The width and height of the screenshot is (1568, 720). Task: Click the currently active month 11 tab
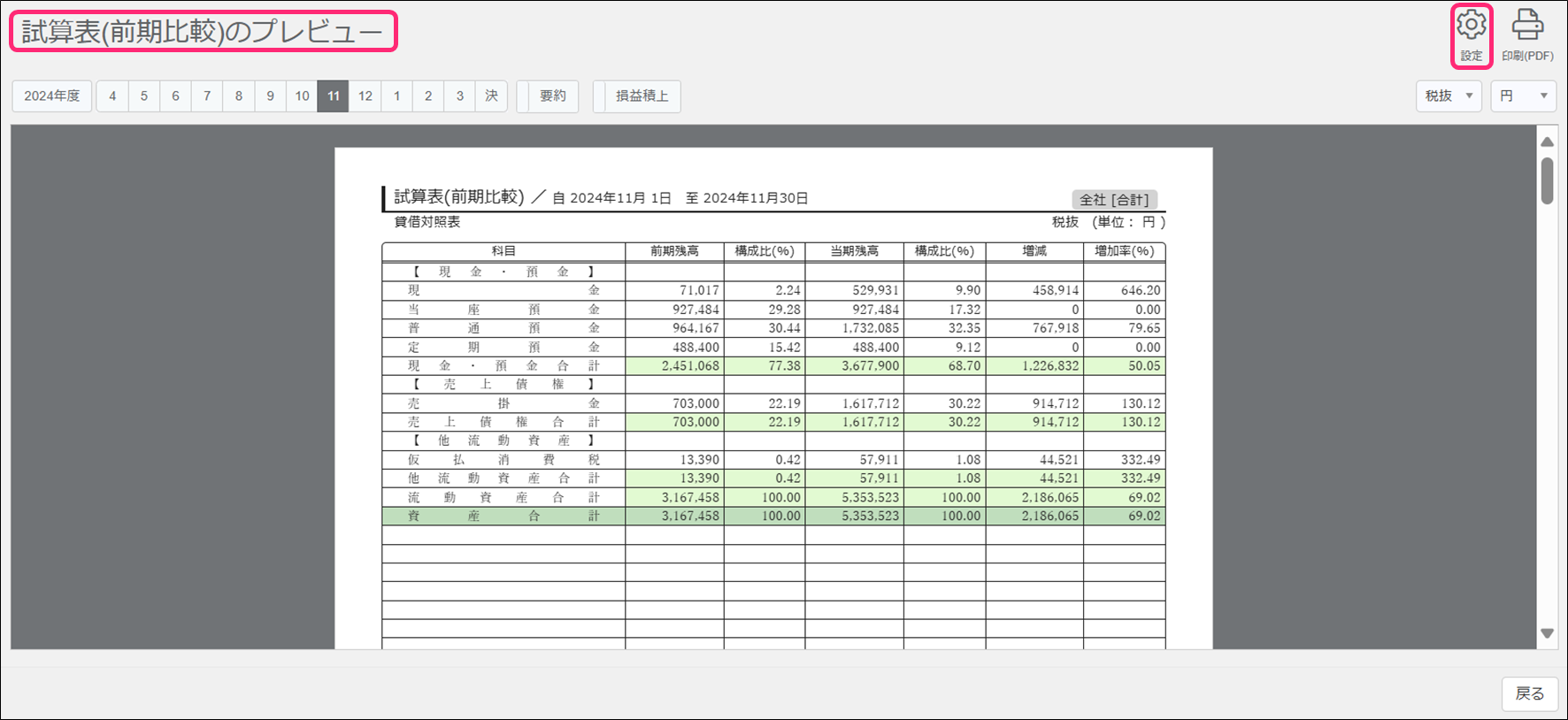coord(333,96)
